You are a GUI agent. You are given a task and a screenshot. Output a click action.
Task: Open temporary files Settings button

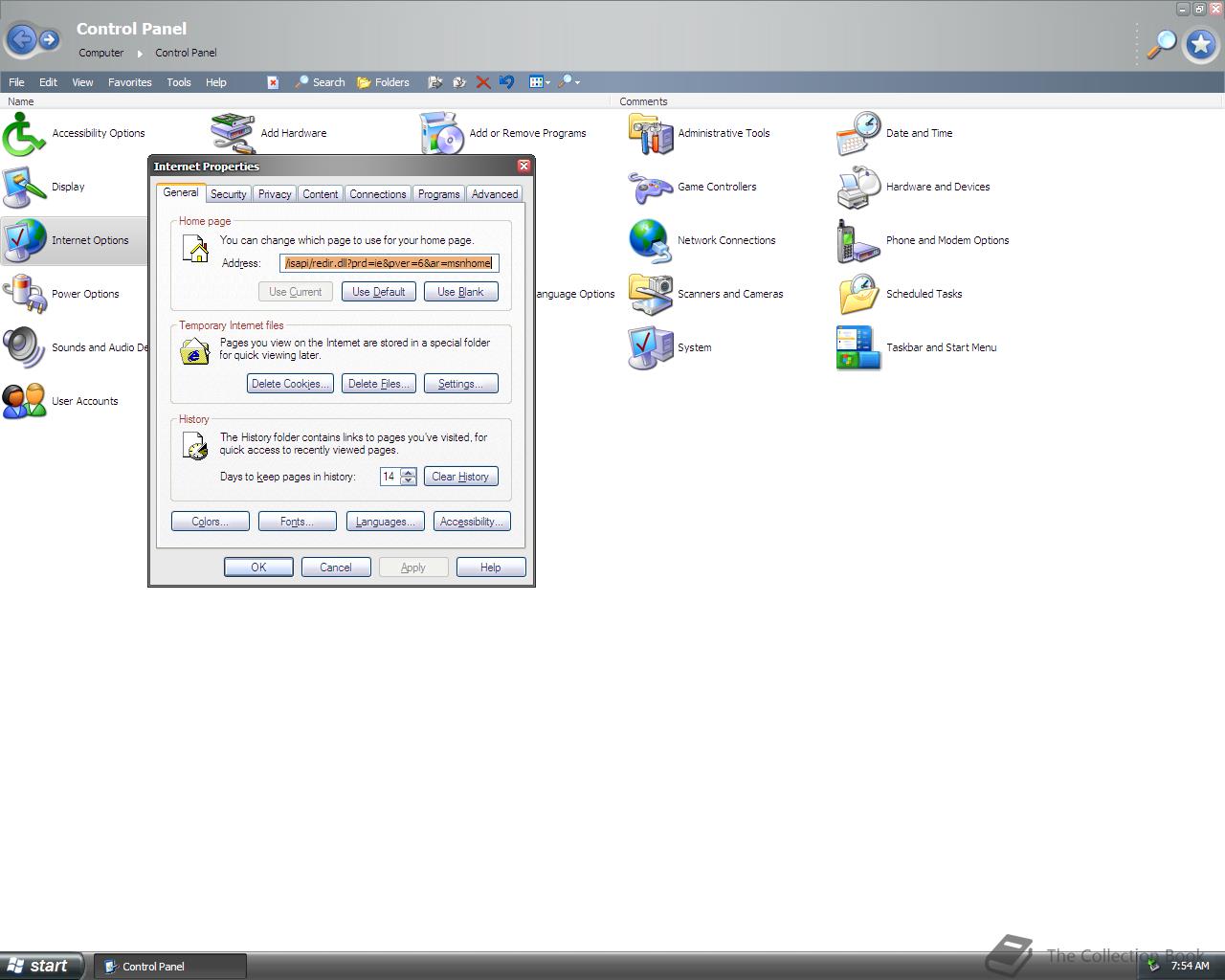click(461, 384)
